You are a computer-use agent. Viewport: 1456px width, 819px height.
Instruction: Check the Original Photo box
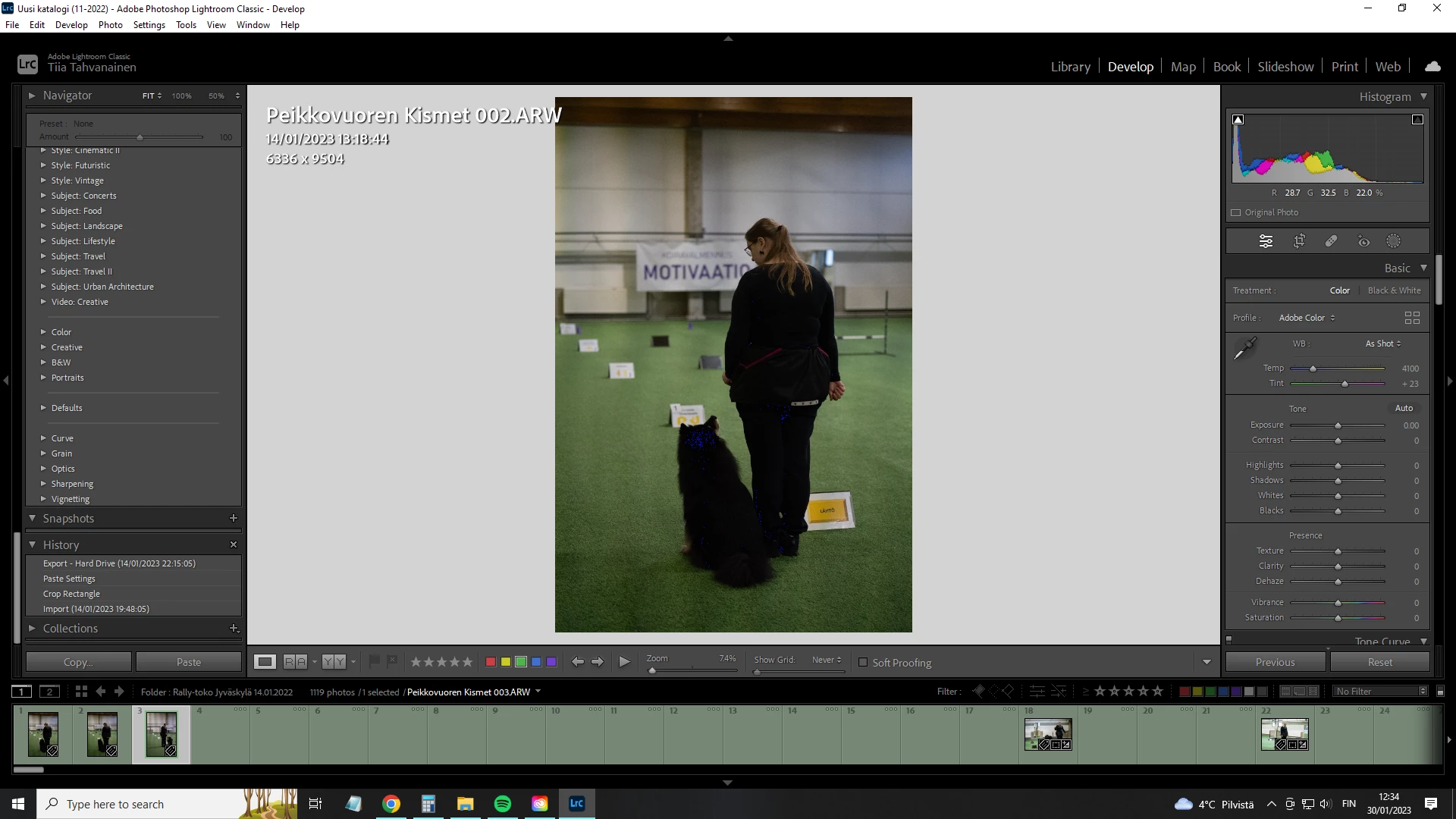1236,212
